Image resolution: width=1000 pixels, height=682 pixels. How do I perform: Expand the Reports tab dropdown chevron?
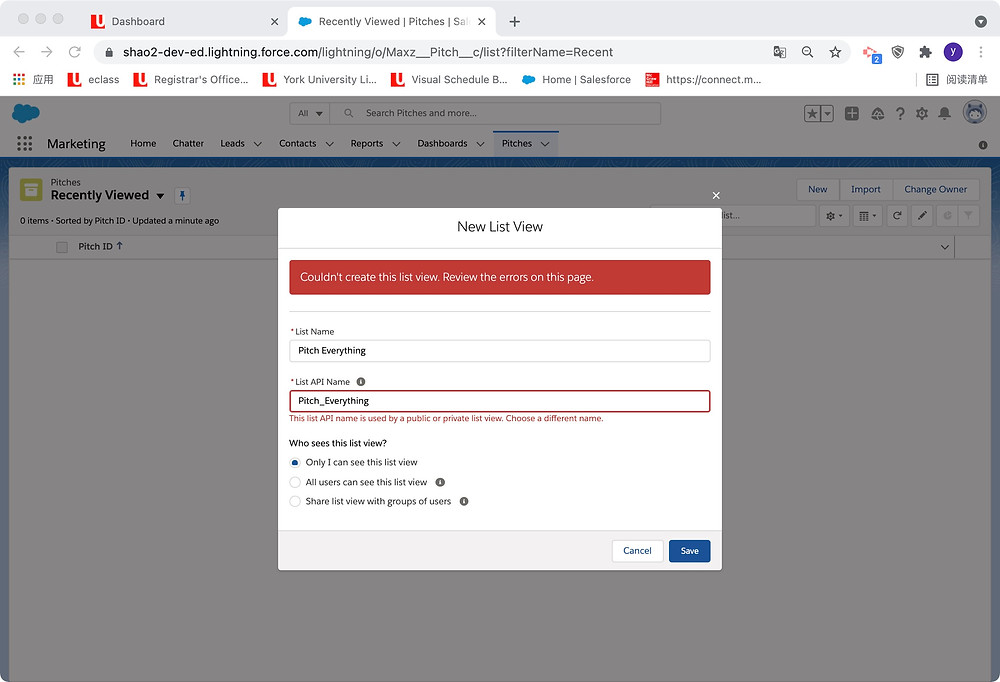point(396,144)
